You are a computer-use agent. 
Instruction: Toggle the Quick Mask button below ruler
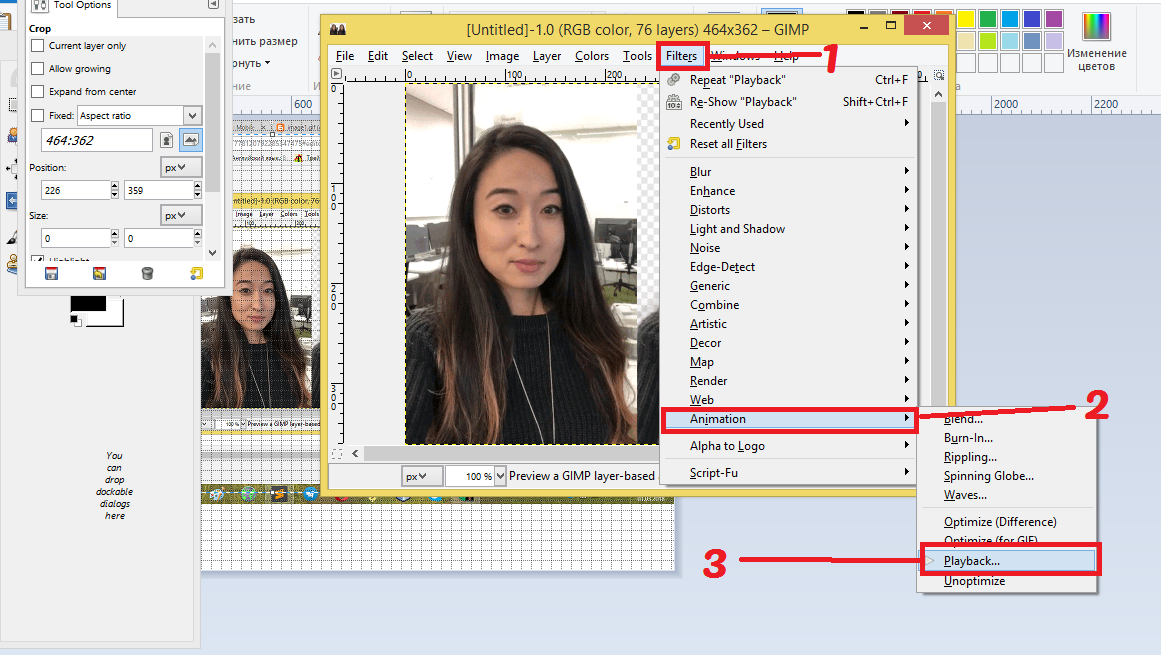337,453
